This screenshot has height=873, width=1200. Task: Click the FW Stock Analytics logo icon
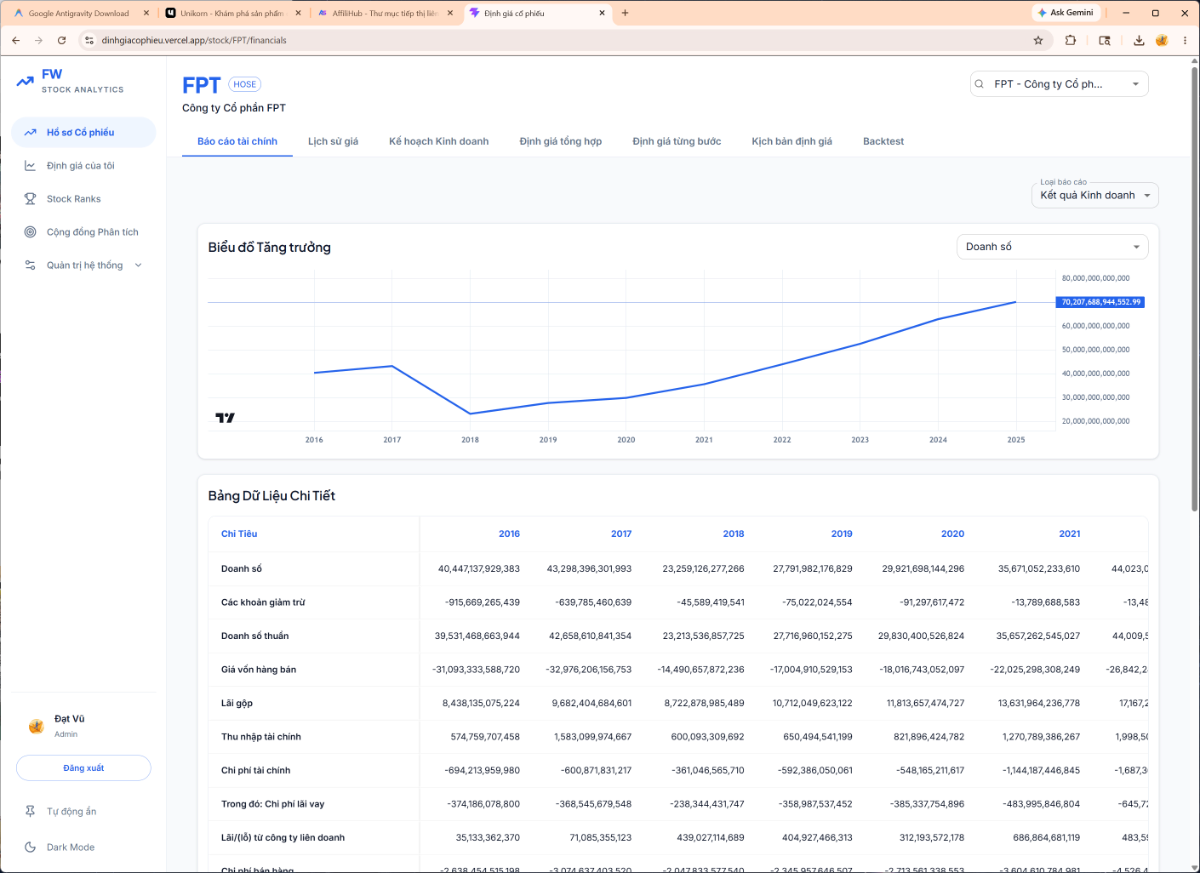tap(25, 81)
